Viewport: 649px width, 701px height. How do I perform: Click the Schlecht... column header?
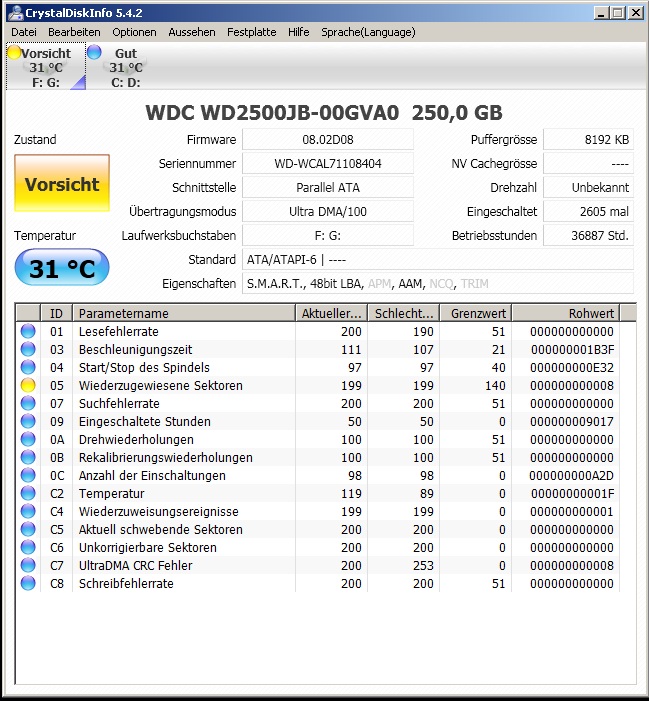click(404, 313)
